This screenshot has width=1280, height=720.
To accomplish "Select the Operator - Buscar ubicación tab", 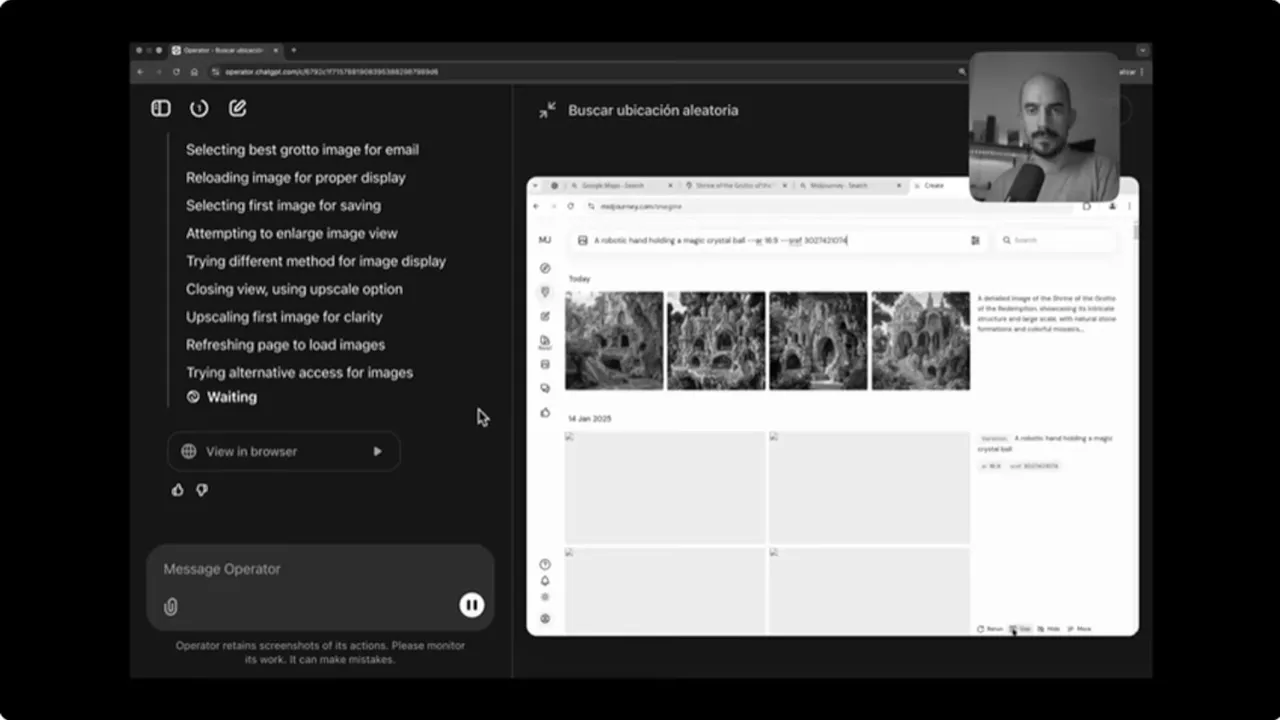I will coord(226,50).
